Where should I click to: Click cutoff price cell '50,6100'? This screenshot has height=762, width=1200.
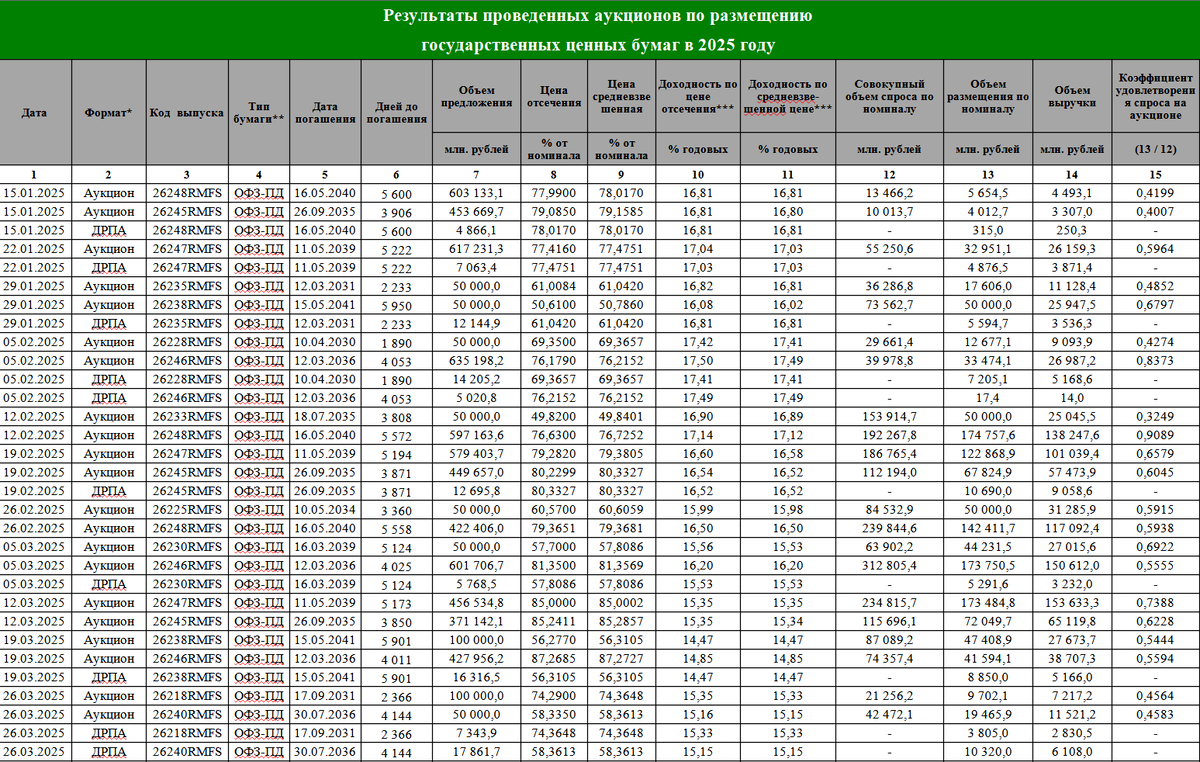point(553,304)
